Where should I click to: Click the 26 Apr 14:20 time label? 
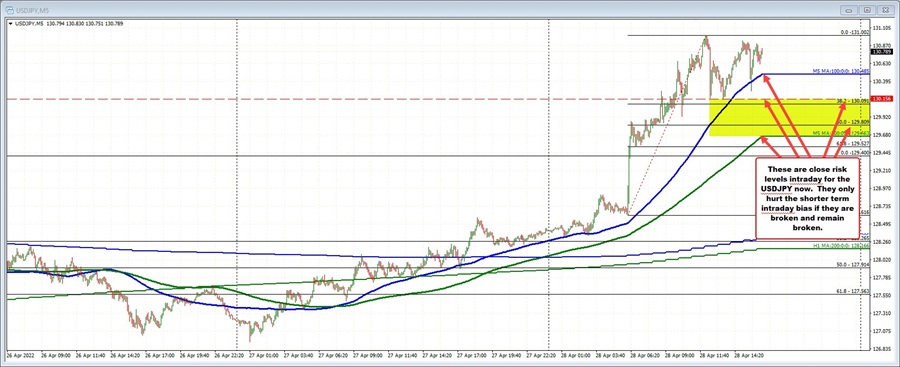125,356
